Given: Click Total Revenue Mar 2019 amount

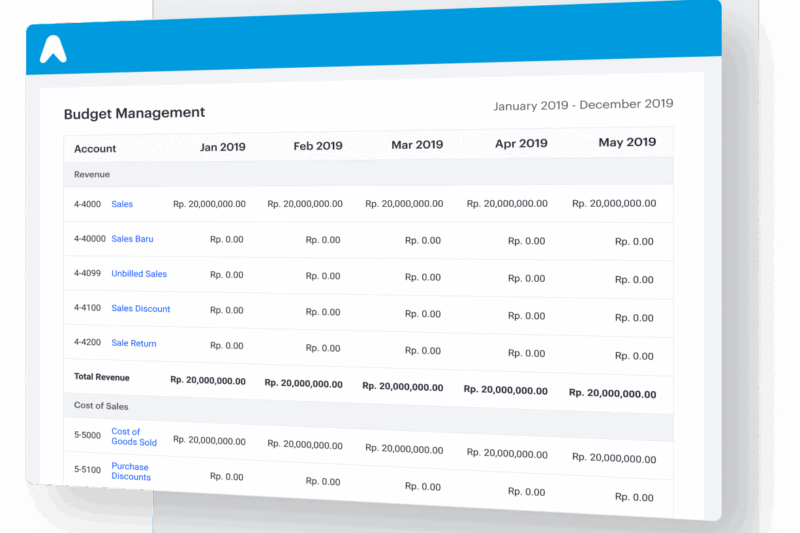Looking at the screenshot, I should click(403, 387).
